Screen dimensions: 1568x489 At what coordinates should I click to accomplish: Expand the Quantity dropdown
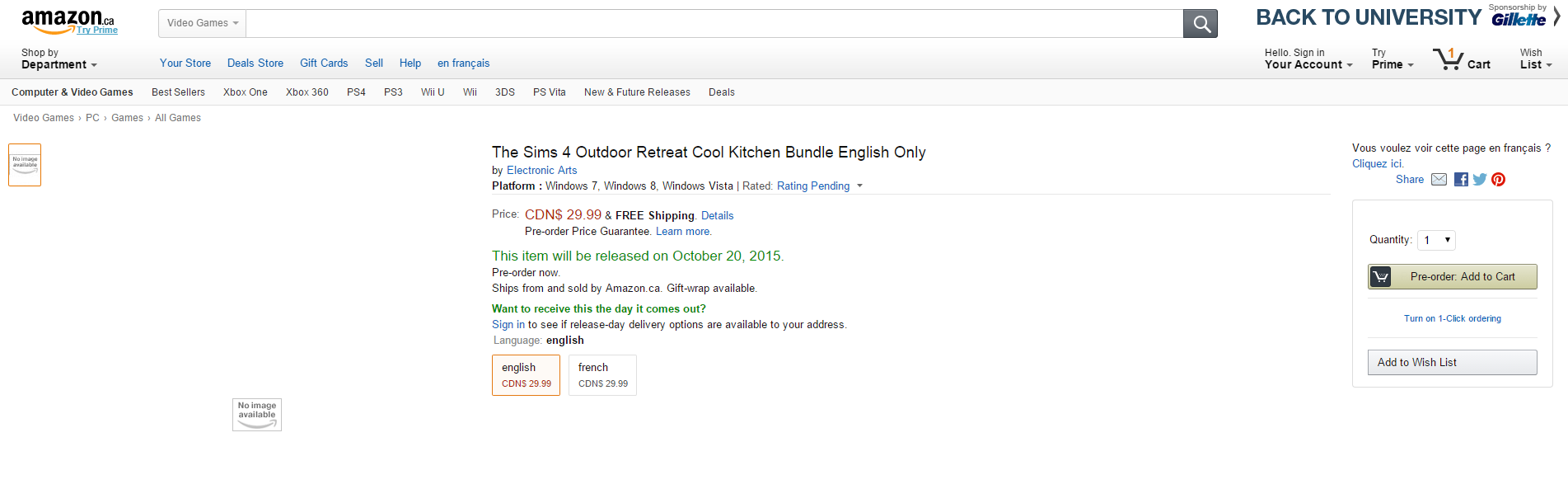click(1436, 240)
